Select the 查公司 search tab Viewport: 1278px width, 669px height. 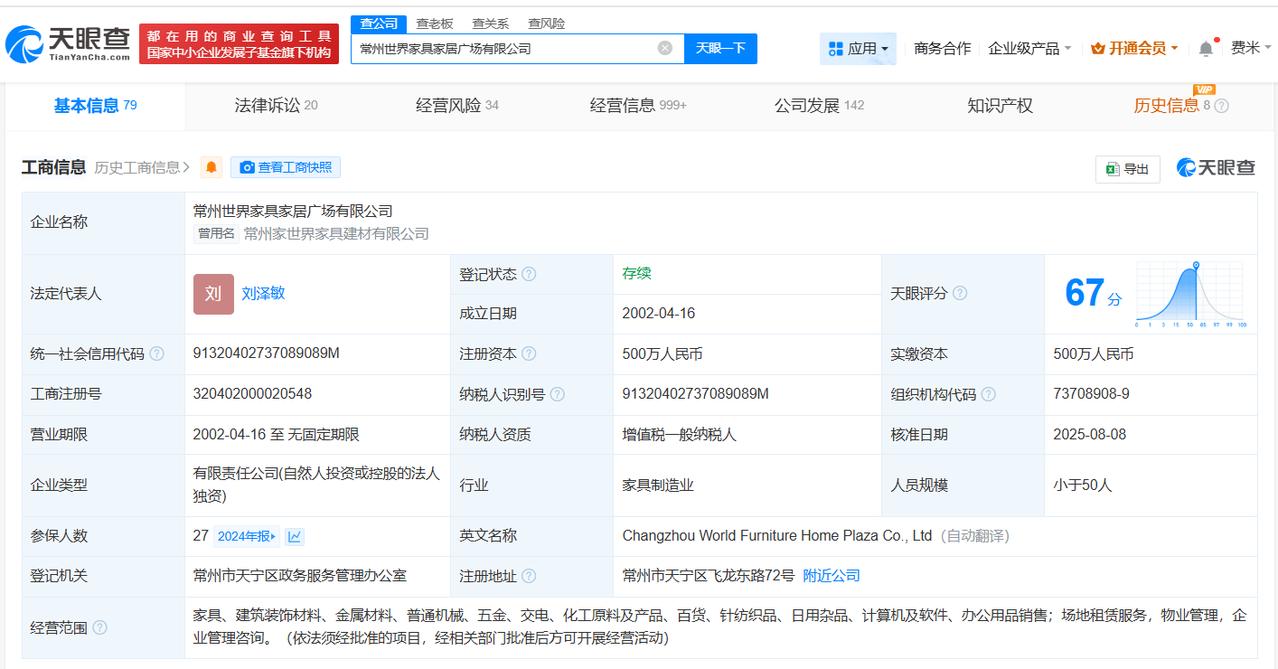click(379, 23)
